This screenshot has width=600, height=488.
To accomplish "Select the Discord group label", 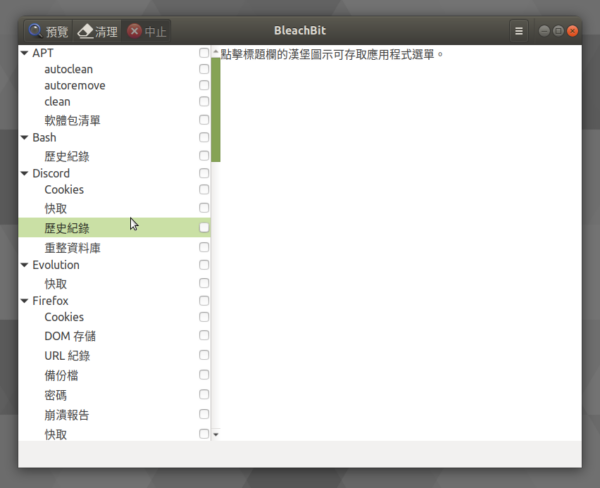I will [51, 173].
